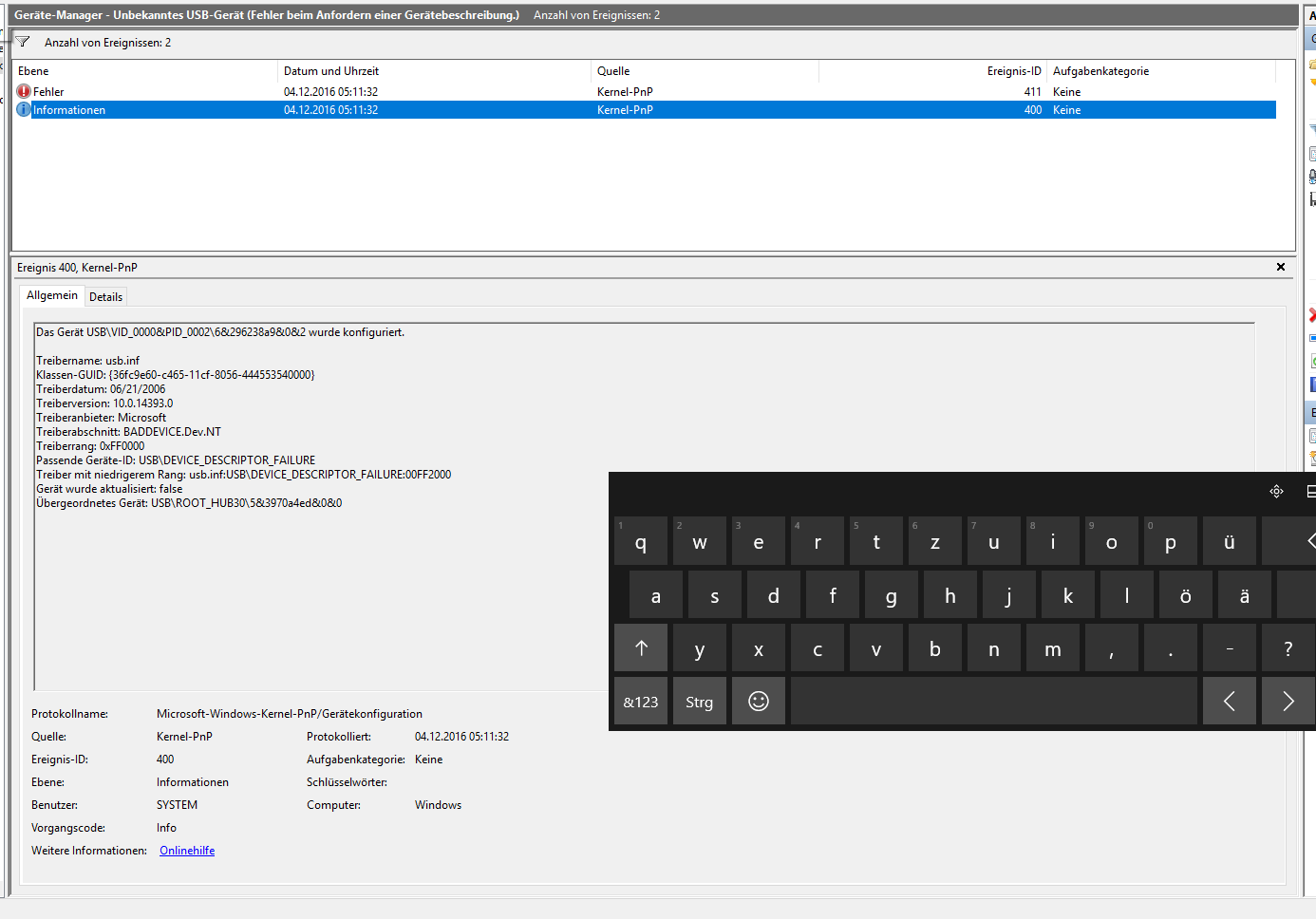The image size is (1316, 919).
Task: Tap the j key on touch keyboard
Action: [1009, 595]
